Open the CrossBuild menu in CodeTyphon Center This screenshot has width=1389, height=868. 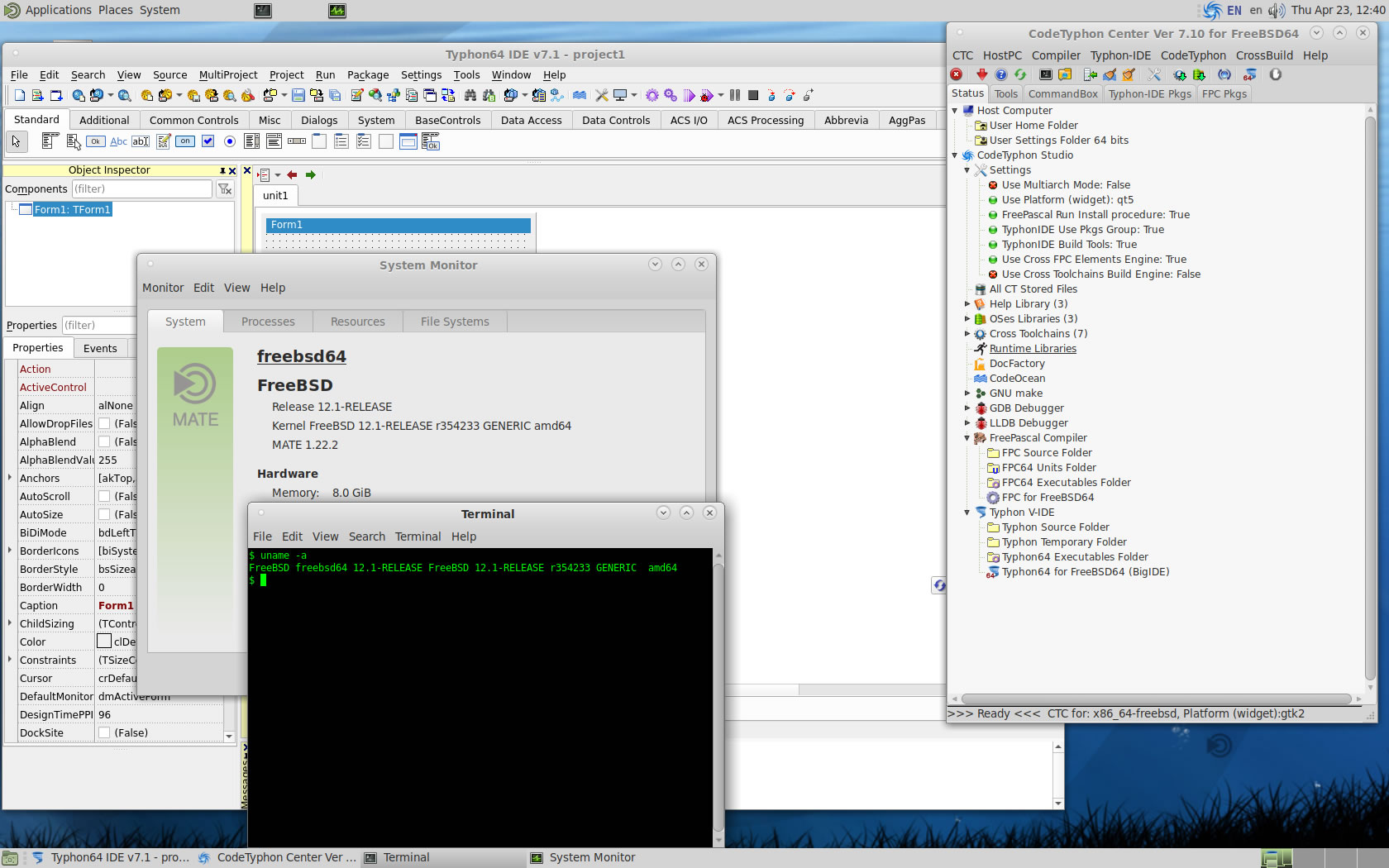(x=1264, y=55)
